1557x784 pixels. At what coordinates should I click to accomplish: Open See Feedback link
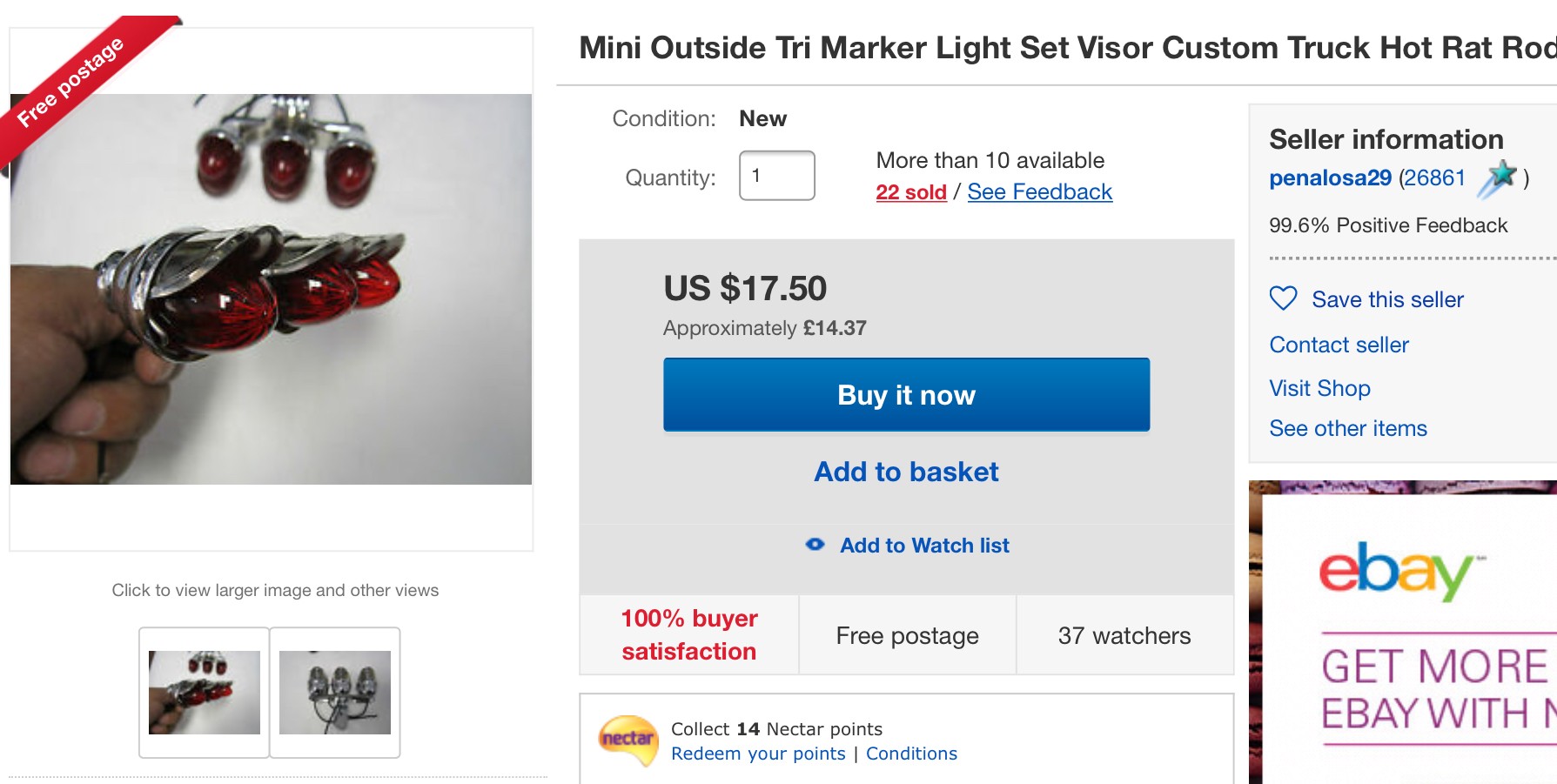coord(1039,192)
